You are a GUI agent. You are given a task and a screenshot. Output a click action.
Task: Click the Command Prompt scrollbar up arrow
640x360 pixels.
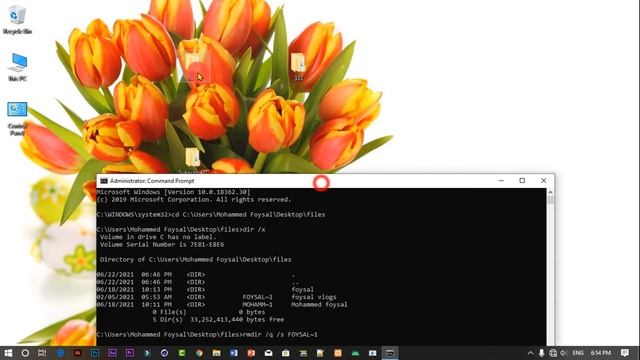click(550, 192)
